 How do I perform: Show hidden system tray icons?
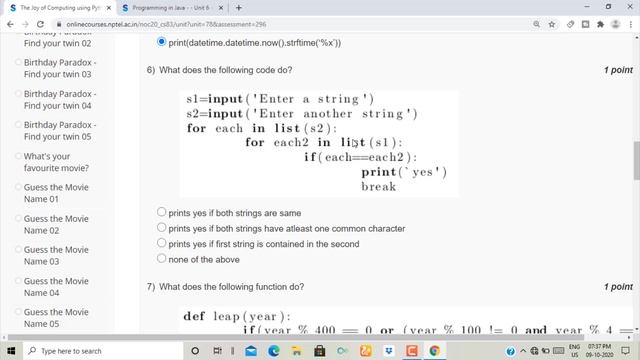click(523, 351)
